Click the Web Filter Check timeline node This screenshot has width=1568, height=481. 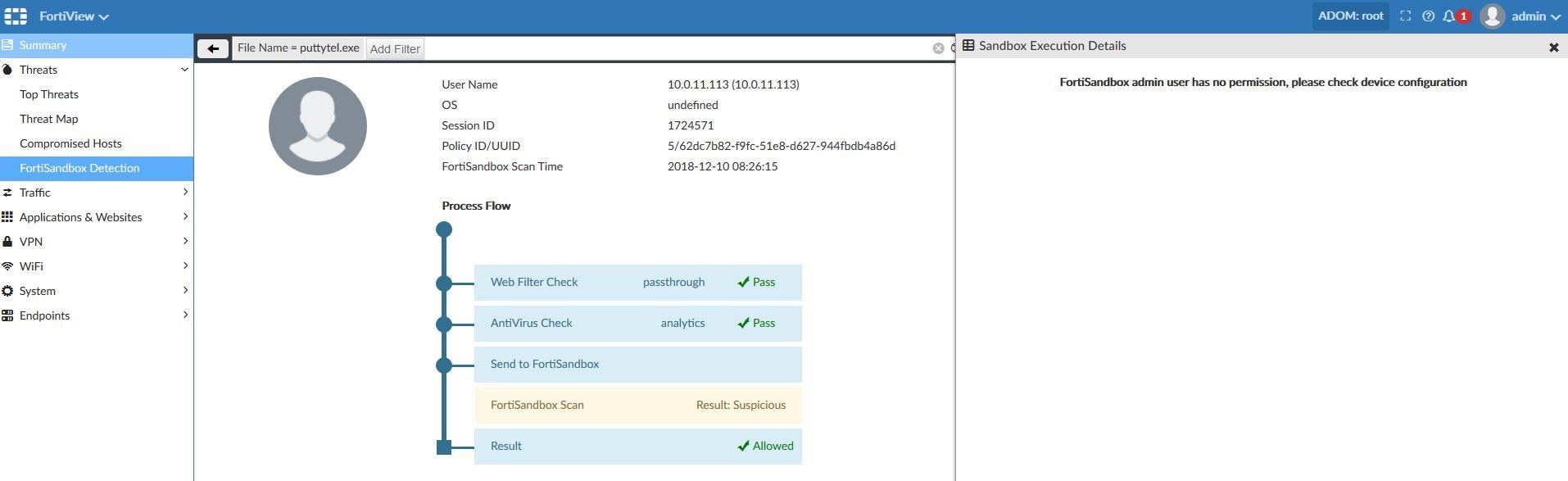444,284
